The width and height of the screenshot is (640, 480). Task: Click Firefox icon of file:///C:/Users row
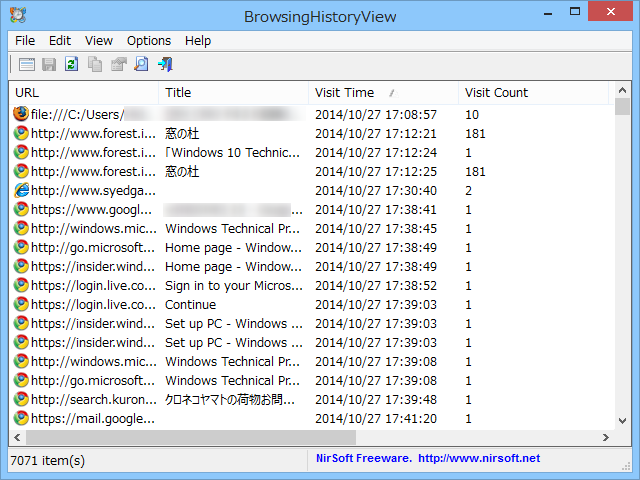[x=21, y=114]
